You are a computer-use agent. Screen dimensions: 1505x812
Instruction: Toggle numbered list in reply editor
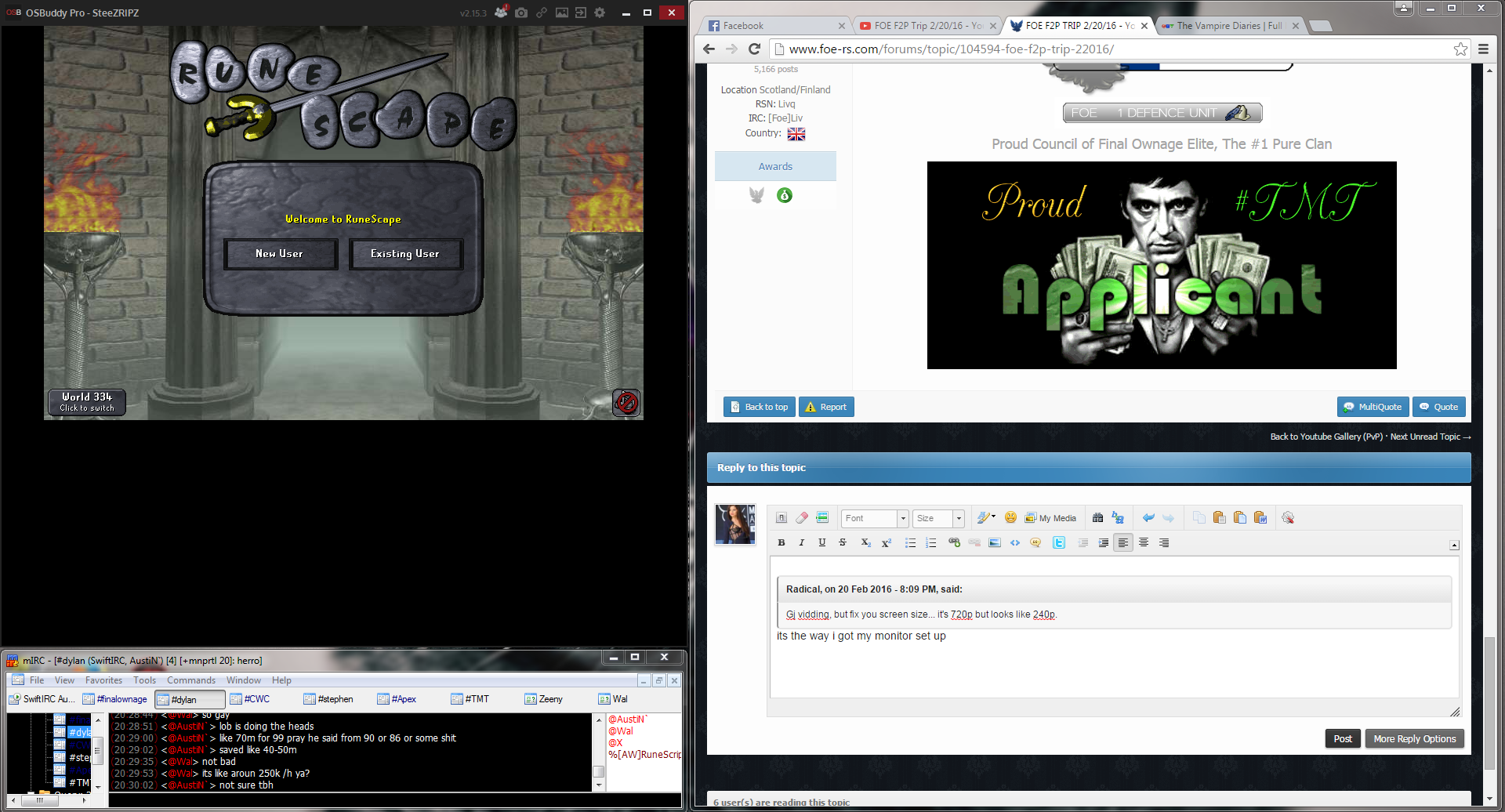pyautogui.click(x=930, y=542)
